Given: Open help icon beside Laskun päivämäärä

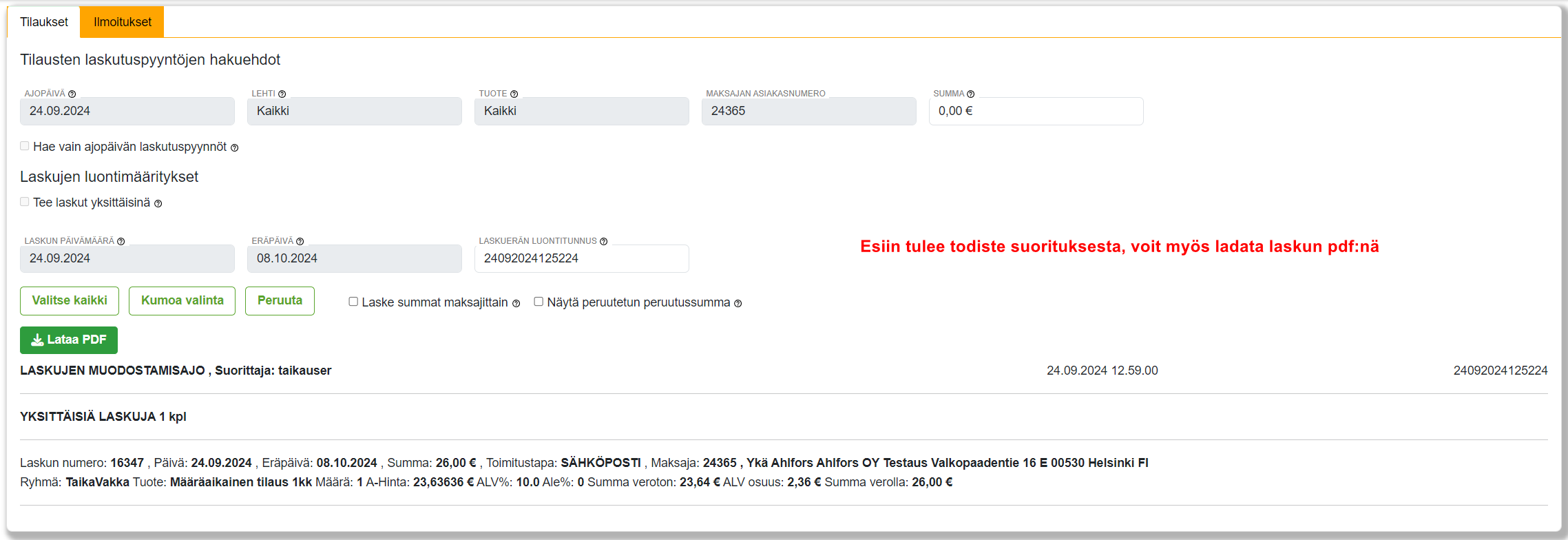Looking at the screenshot, I should tap(121, 242).
